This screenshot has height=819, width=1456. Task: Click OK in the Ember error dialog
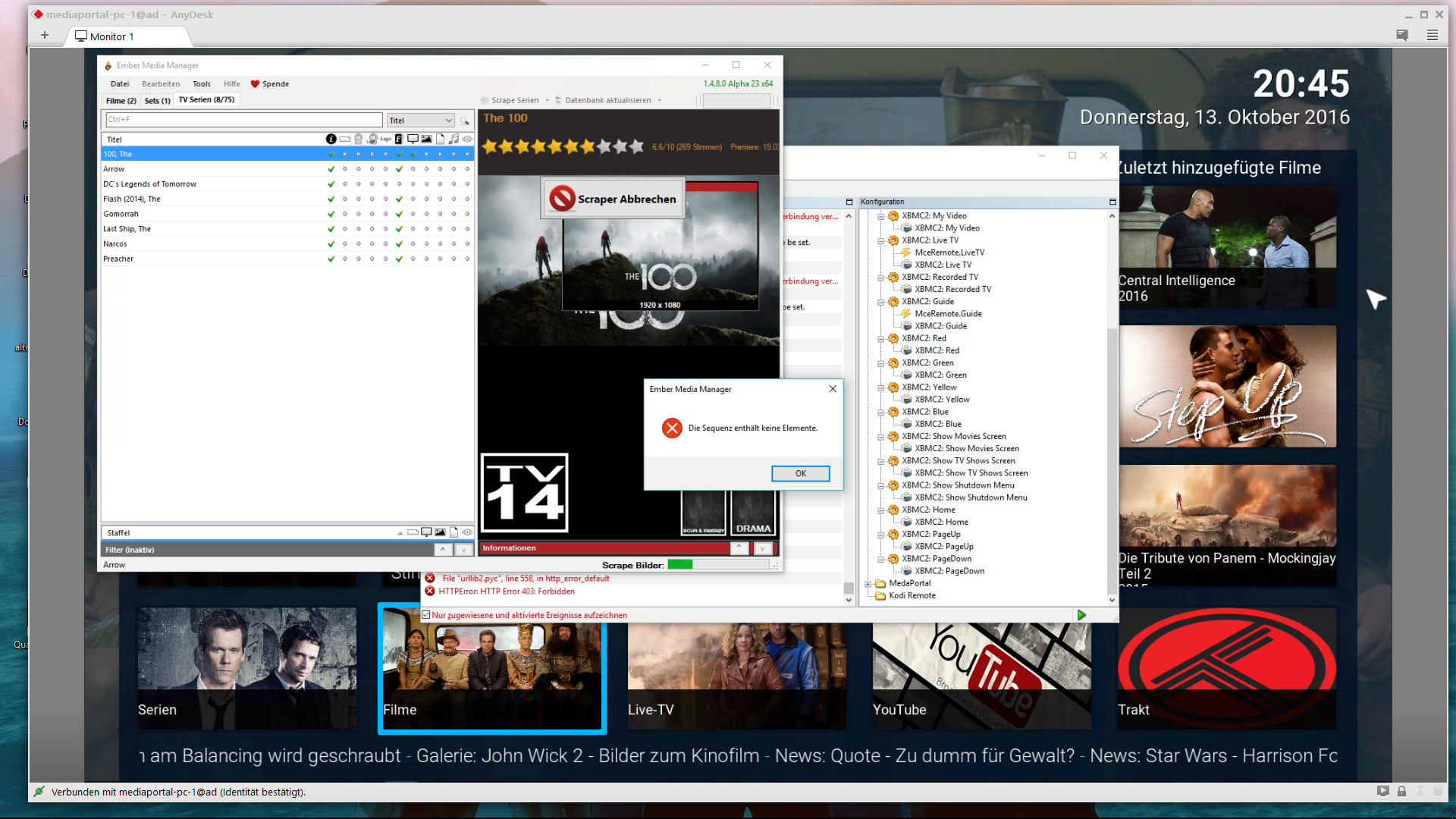click(x=801, y=473)
